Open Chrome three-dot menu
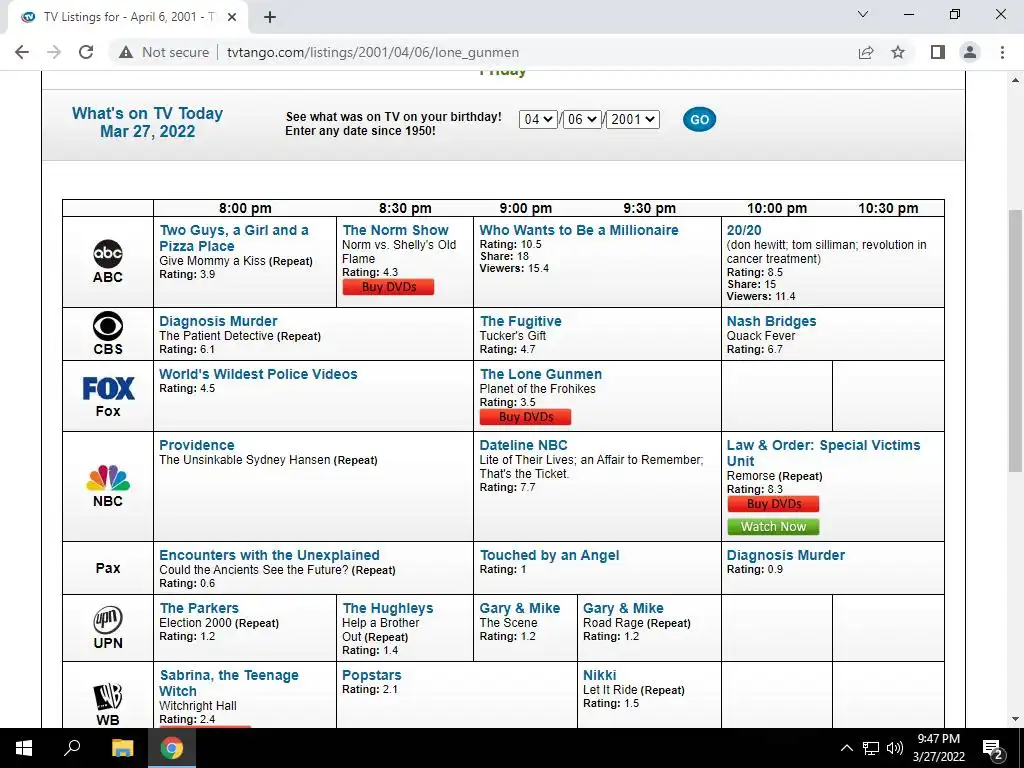The image size is (1024, 768). (x=1002, y=52)
